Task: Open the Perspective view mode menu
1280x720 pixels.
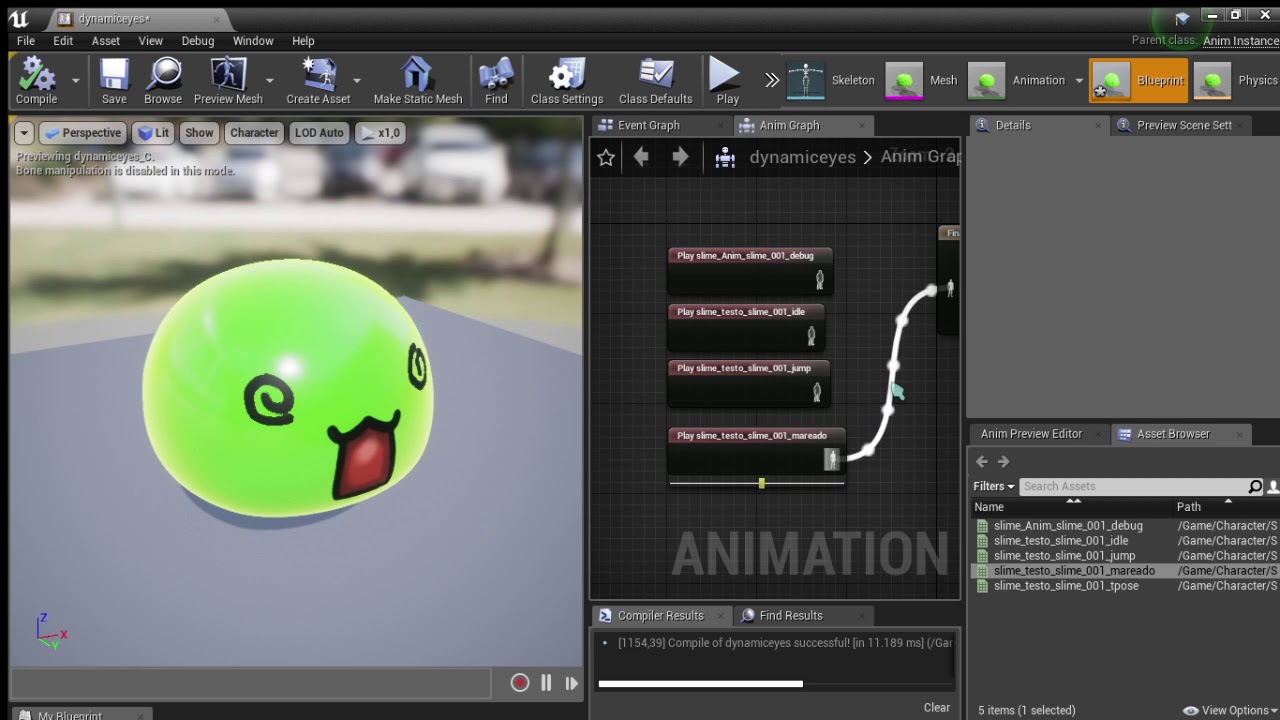Action: 82,133
